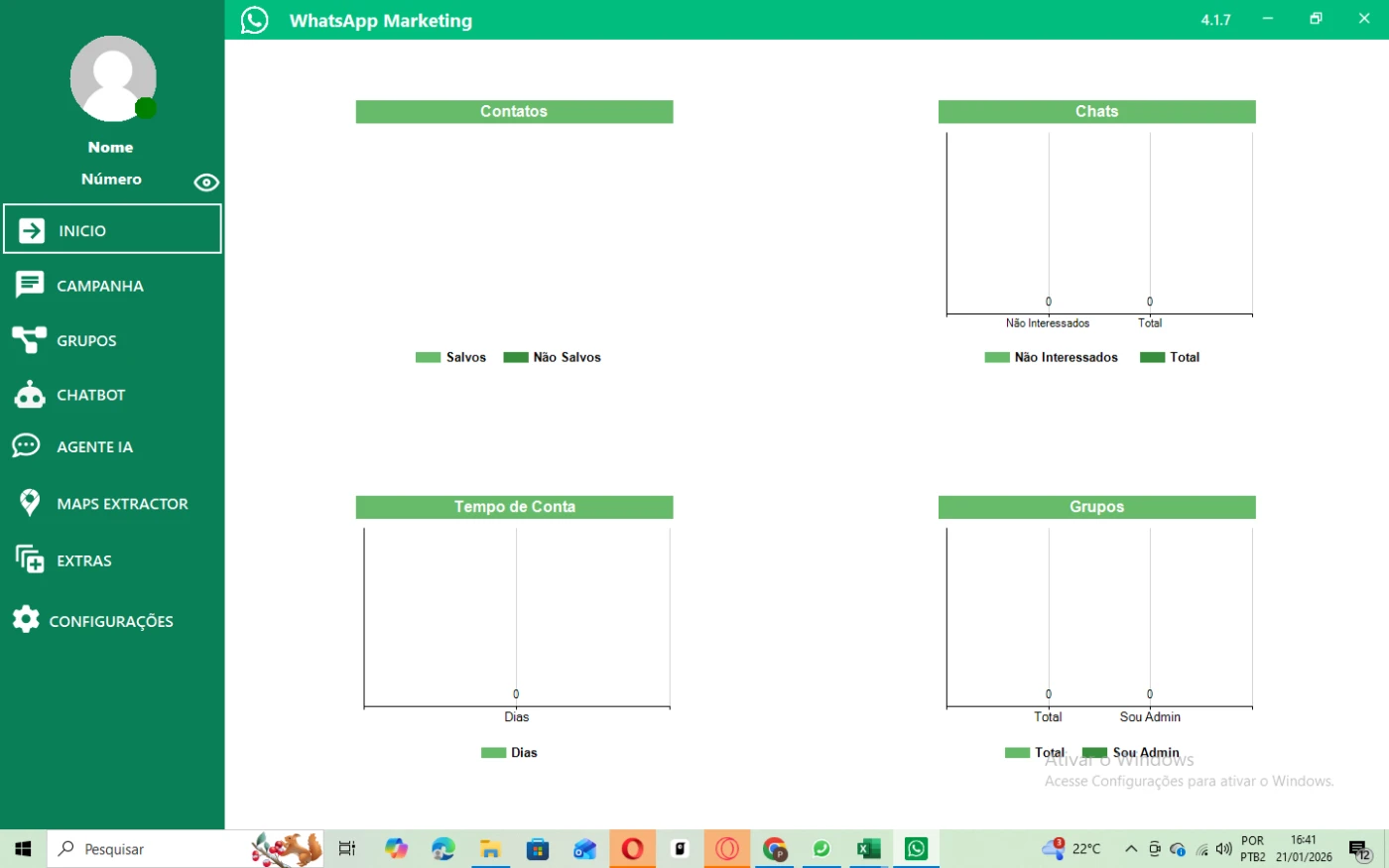Toggle the Não Salvos legend entry
The image size is (1389, 868).
[x=552, y=357]
